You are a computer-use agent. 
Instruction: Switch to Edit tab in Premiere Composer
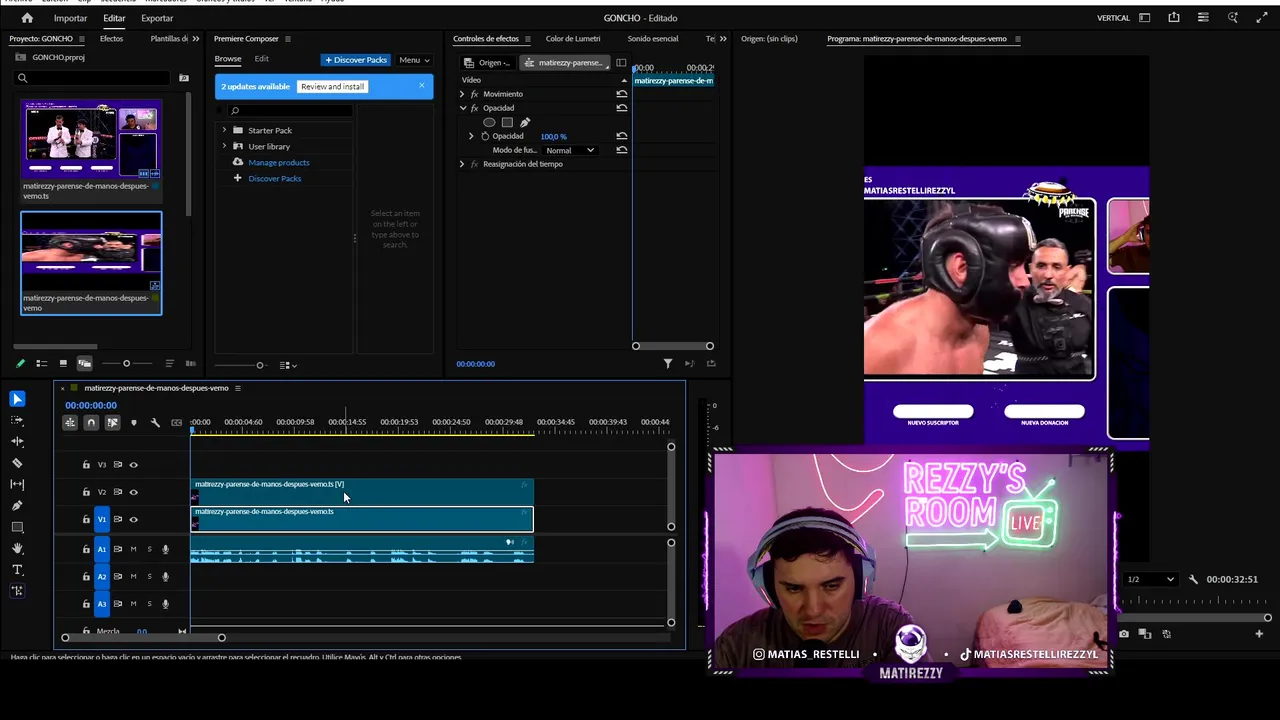pyautogui.click(x=261, y=59)
